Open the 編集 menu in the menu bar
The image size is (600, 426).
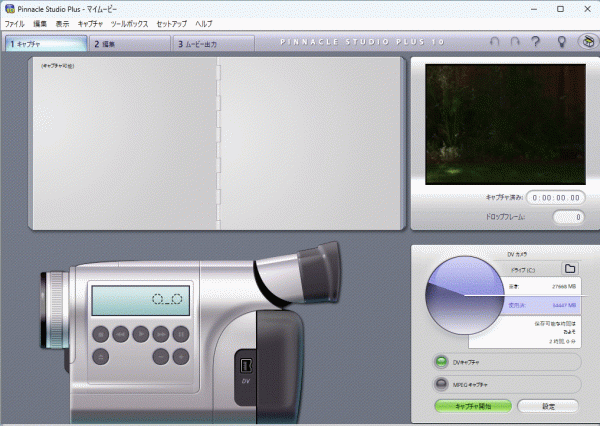pos(40,24)
